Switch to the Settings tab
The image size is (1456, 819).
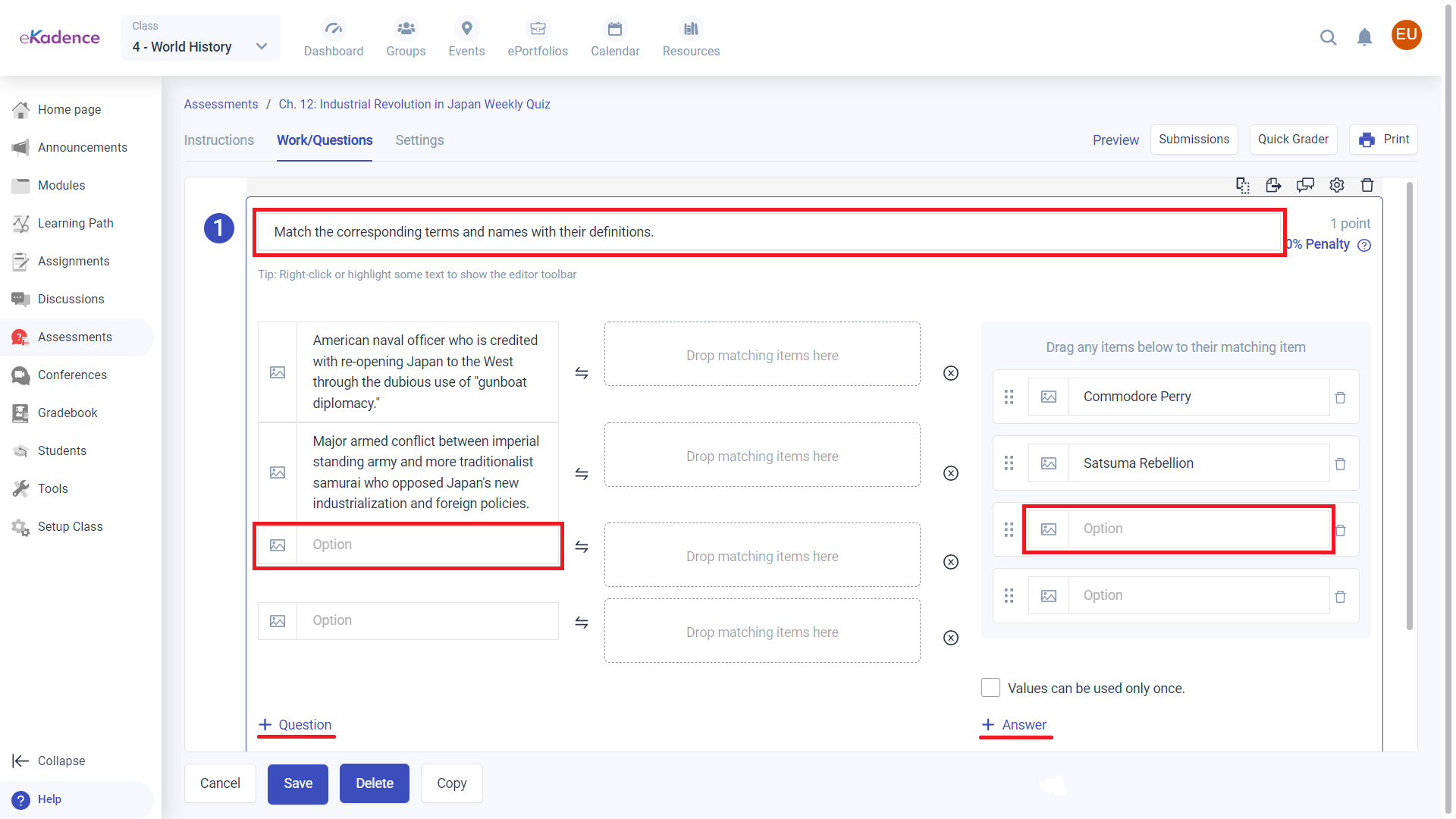419,140
